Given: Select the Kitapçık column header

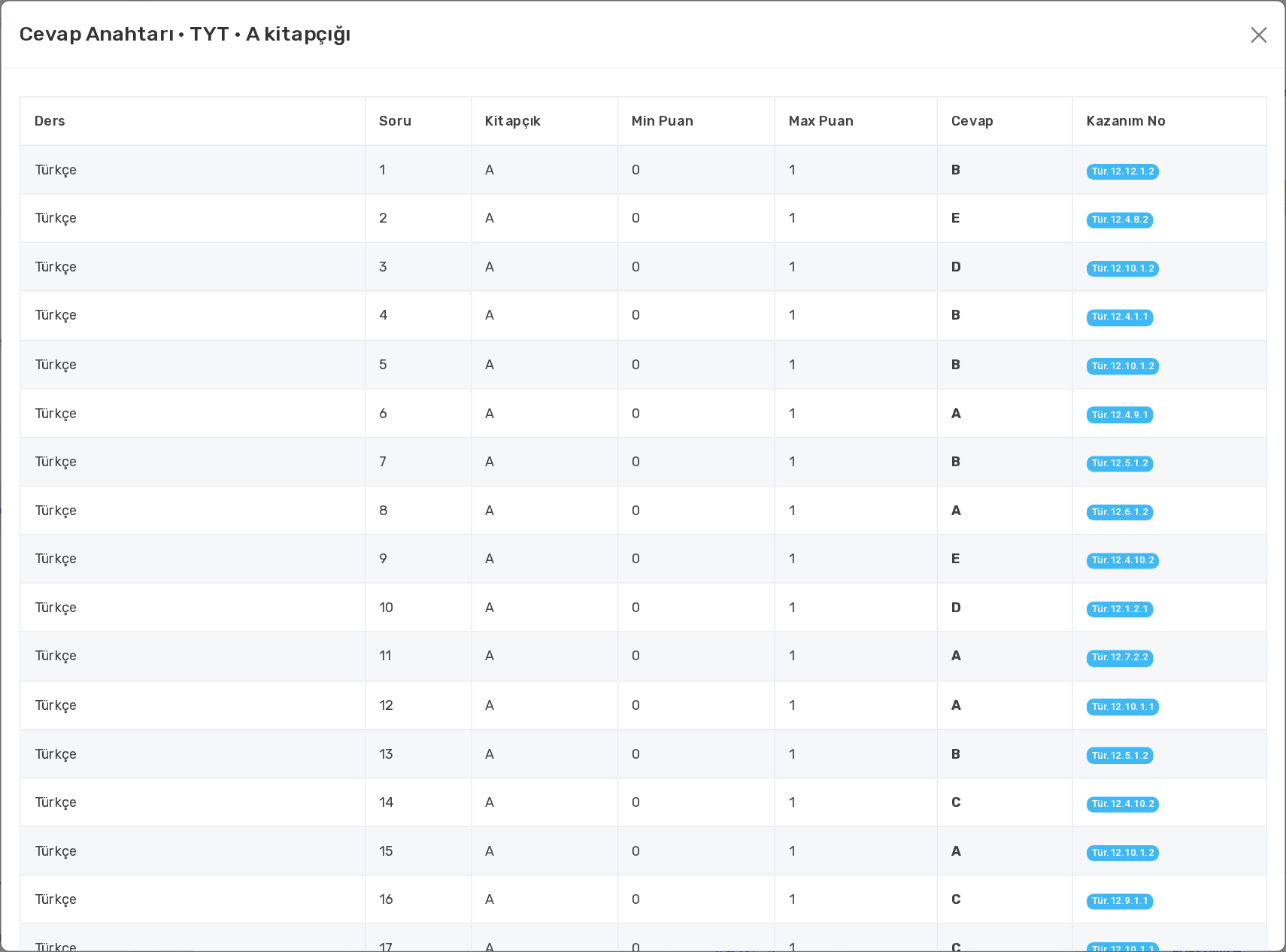Looking at the screenshot, I should [512, 121].
